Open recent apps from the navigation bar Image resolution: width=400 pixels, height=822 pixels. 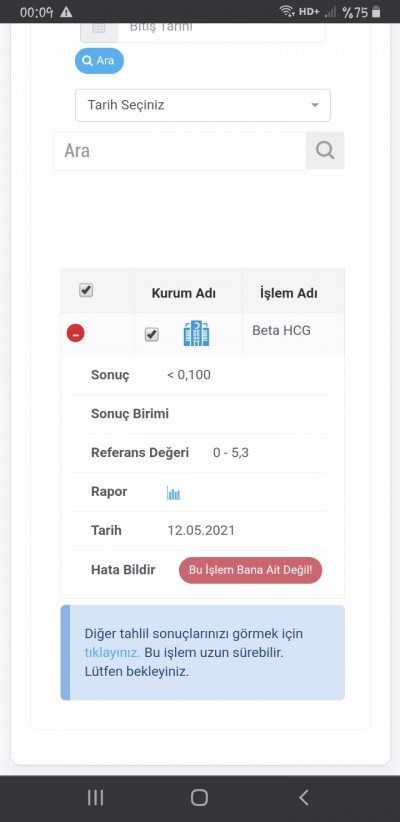[95, 797]
